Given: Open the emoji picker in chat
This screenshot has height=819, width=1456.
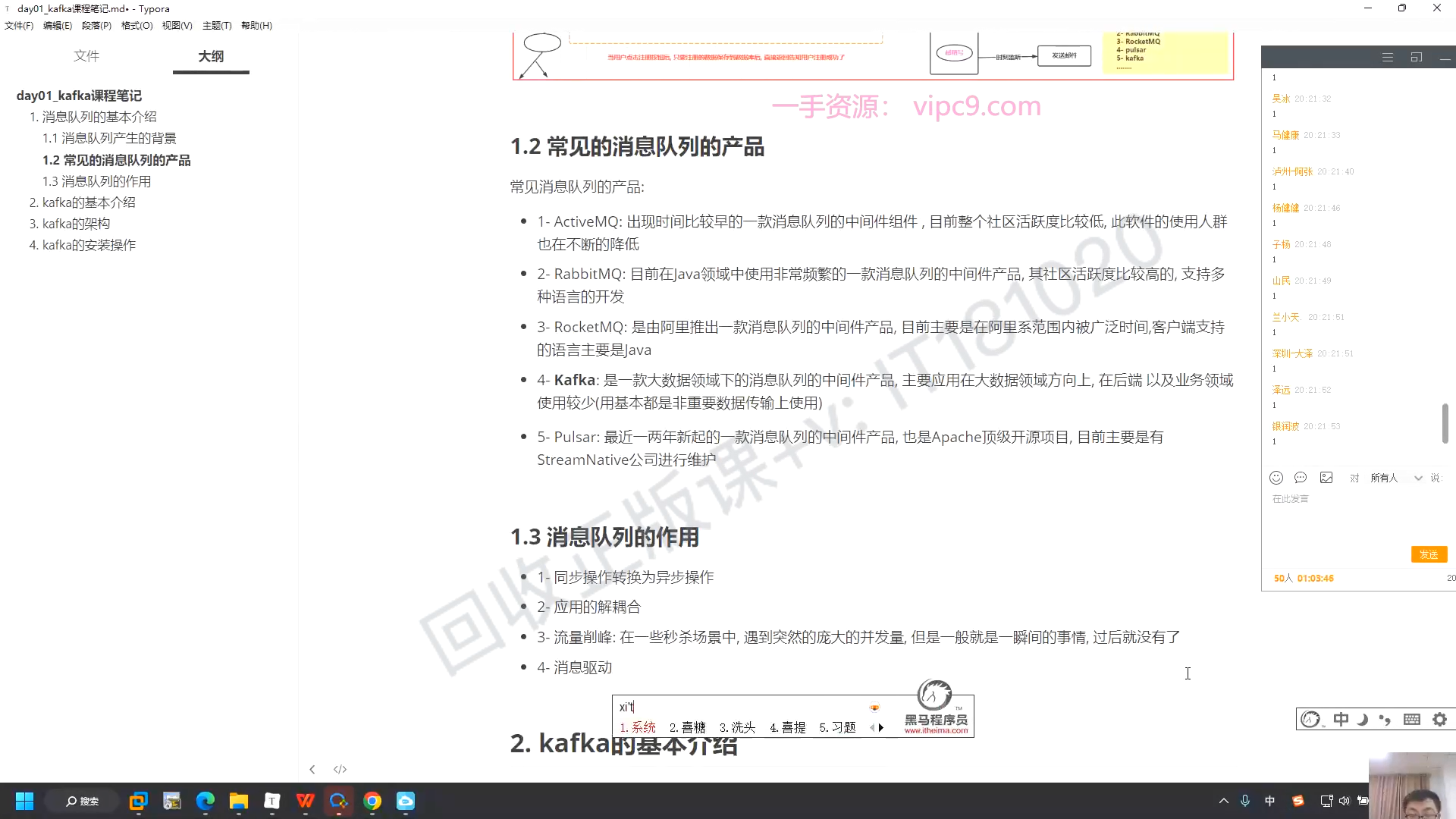Looking at the screenshot, I should click(1276, 478).
